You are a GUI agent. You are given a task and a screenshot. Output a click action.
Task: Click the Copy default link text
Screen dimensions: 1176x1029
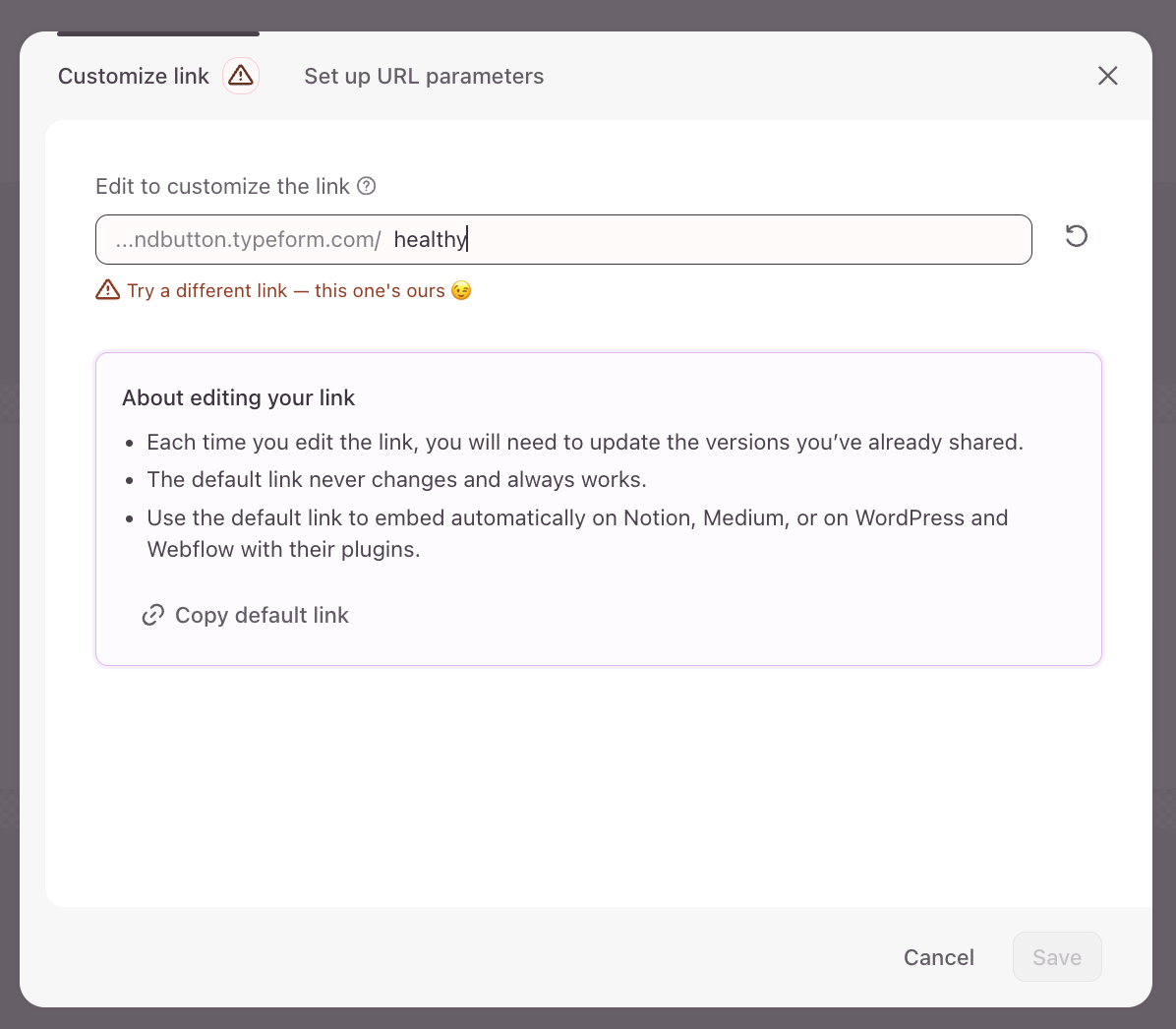click(262, 615)
